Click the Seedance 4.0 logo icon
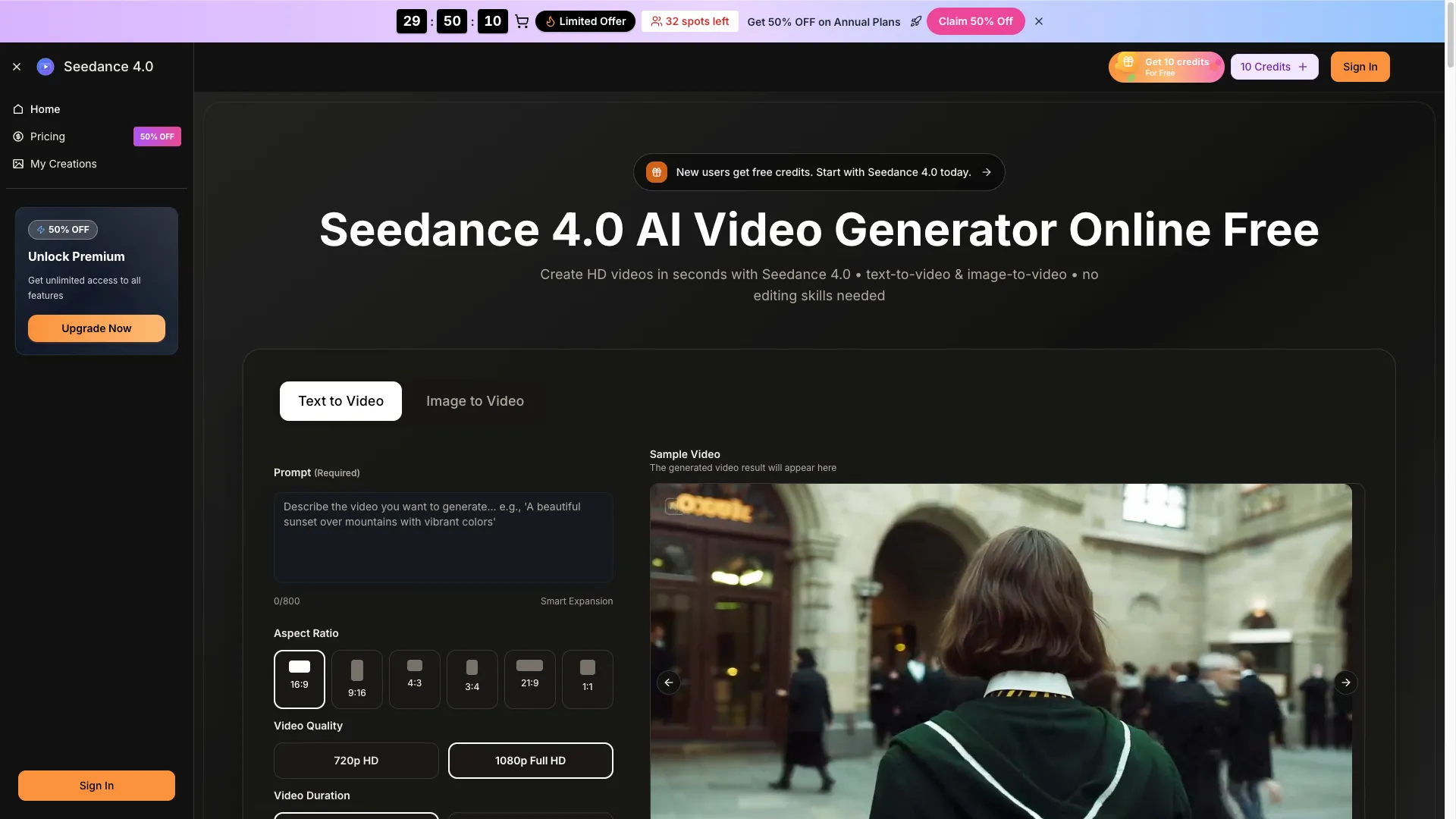The image size is (1456, 819). (x=45, y=67)
